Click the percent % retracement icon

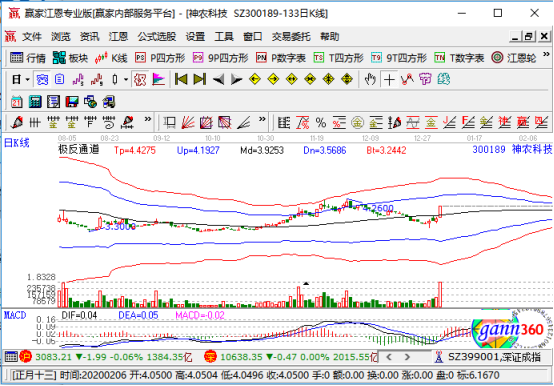click(320, 123)
